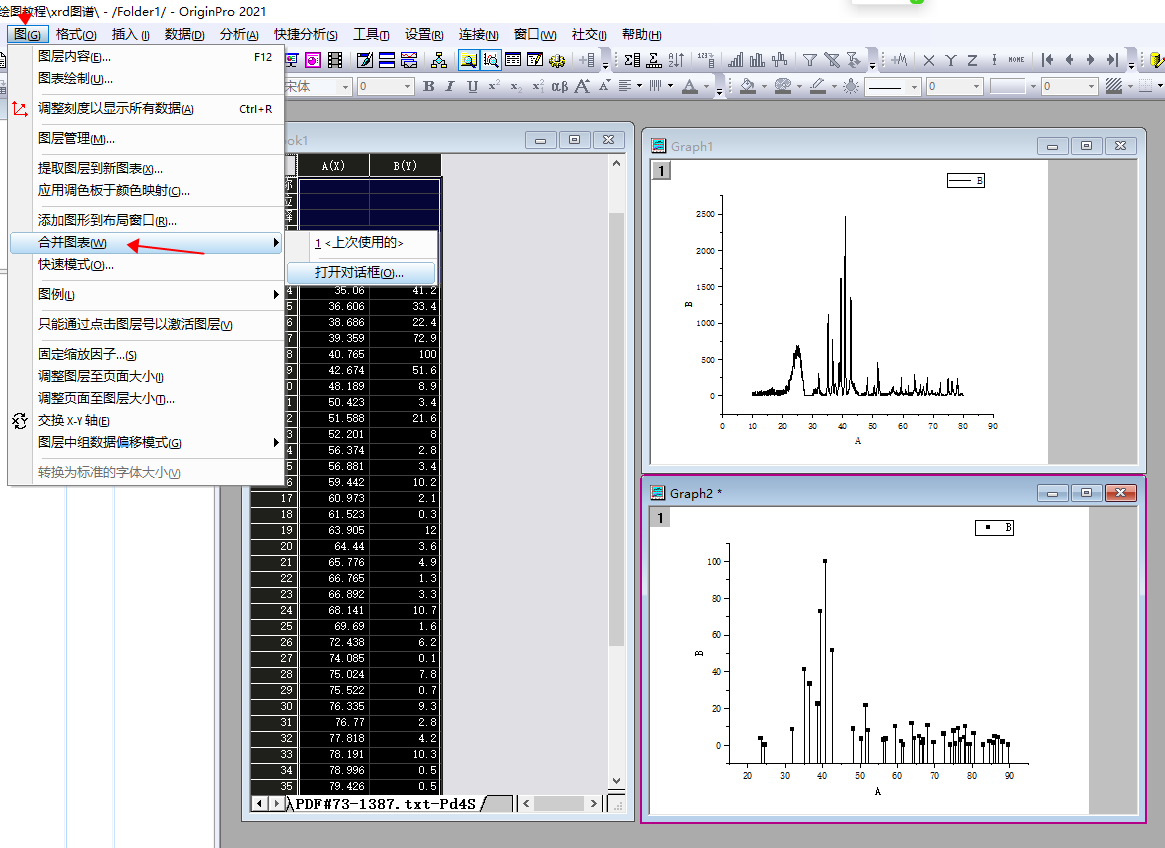1165x848 pixels.
Task: Click scroll-up arrow in workbook window
Action: click(x=616, y=164)
